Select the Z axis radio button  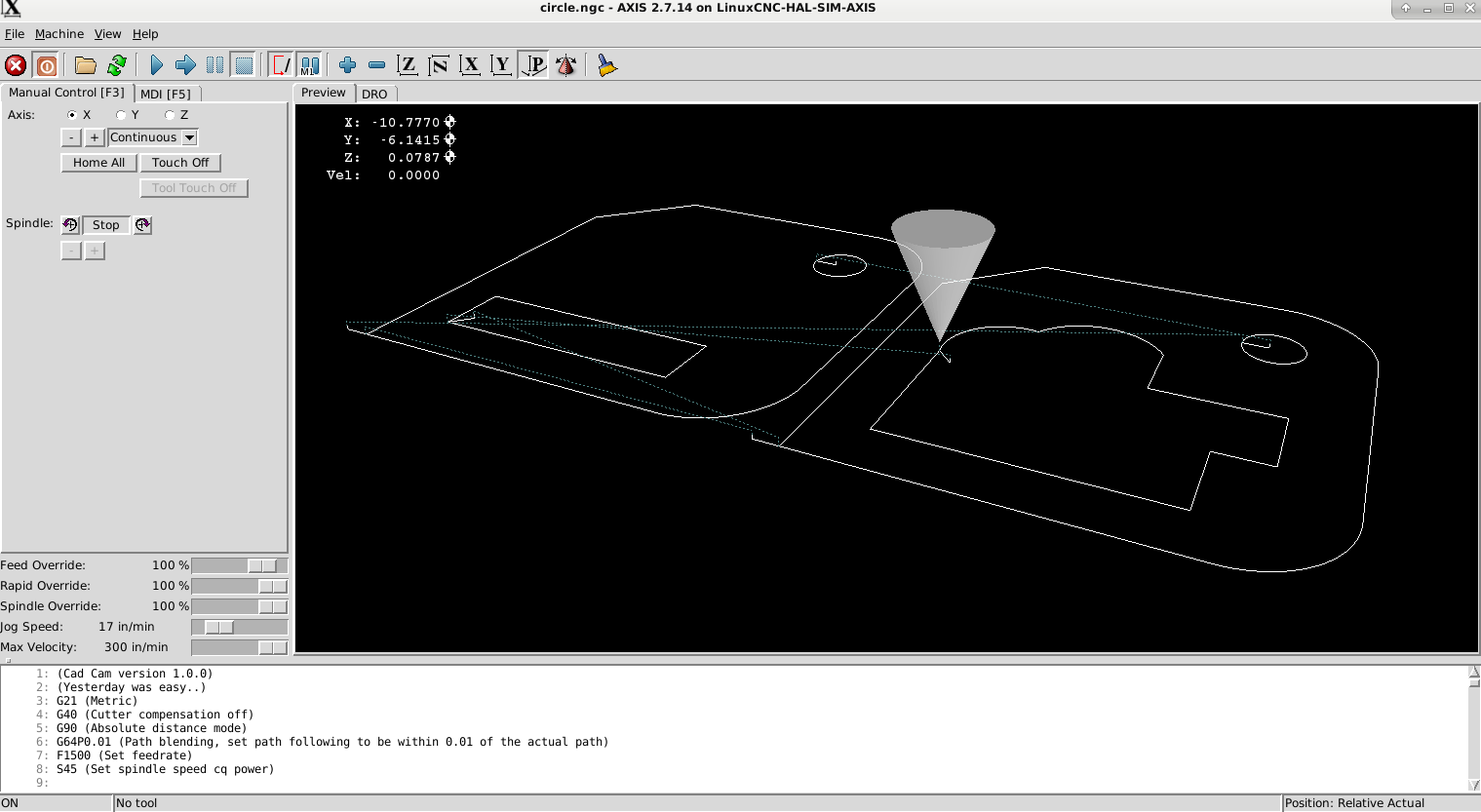coord(170,115)
